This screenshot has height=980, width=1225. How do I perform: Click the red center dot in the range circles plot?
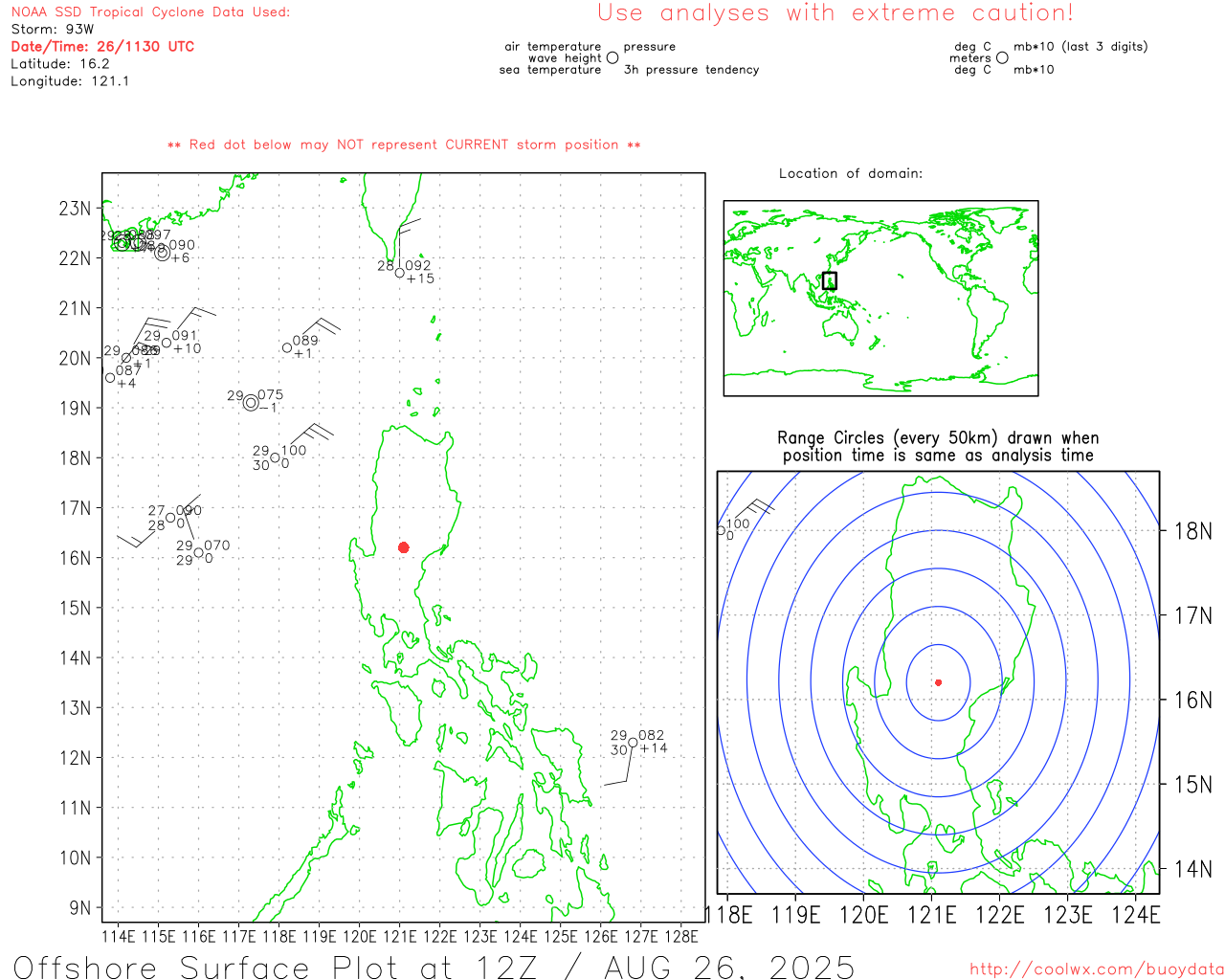point(938,682)
